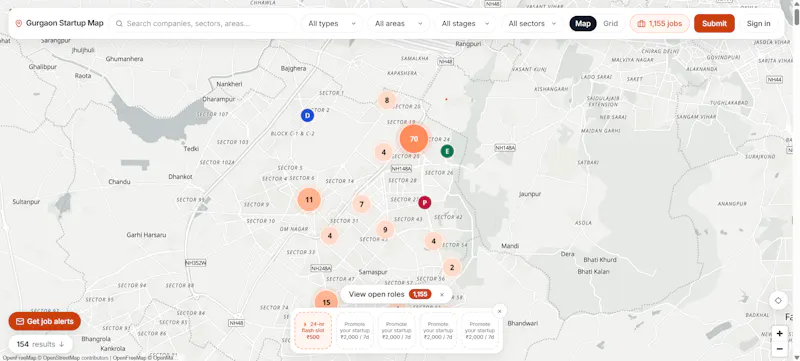Viewport: 800px width, 361px height.
Task: Open the cluster marker labeled 9
Action: pos(385,229)
